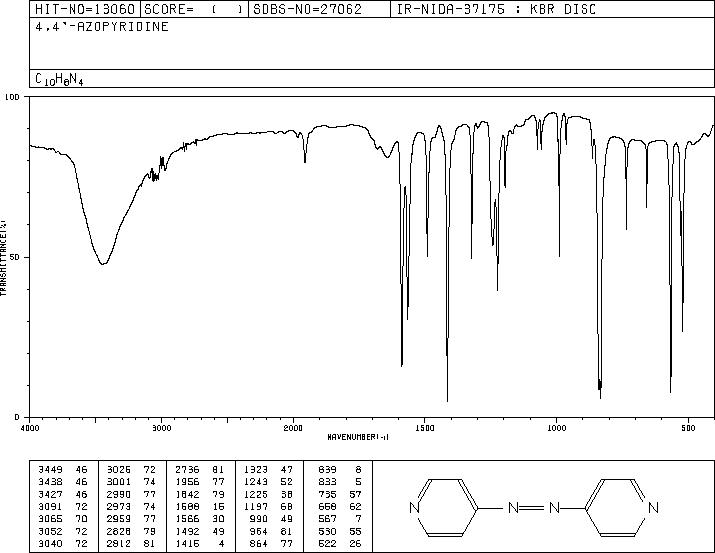715x553 pixels.
Task: Select the 1000 x-axis tick label
Action: pyautogui.click(x=556, y=428)
